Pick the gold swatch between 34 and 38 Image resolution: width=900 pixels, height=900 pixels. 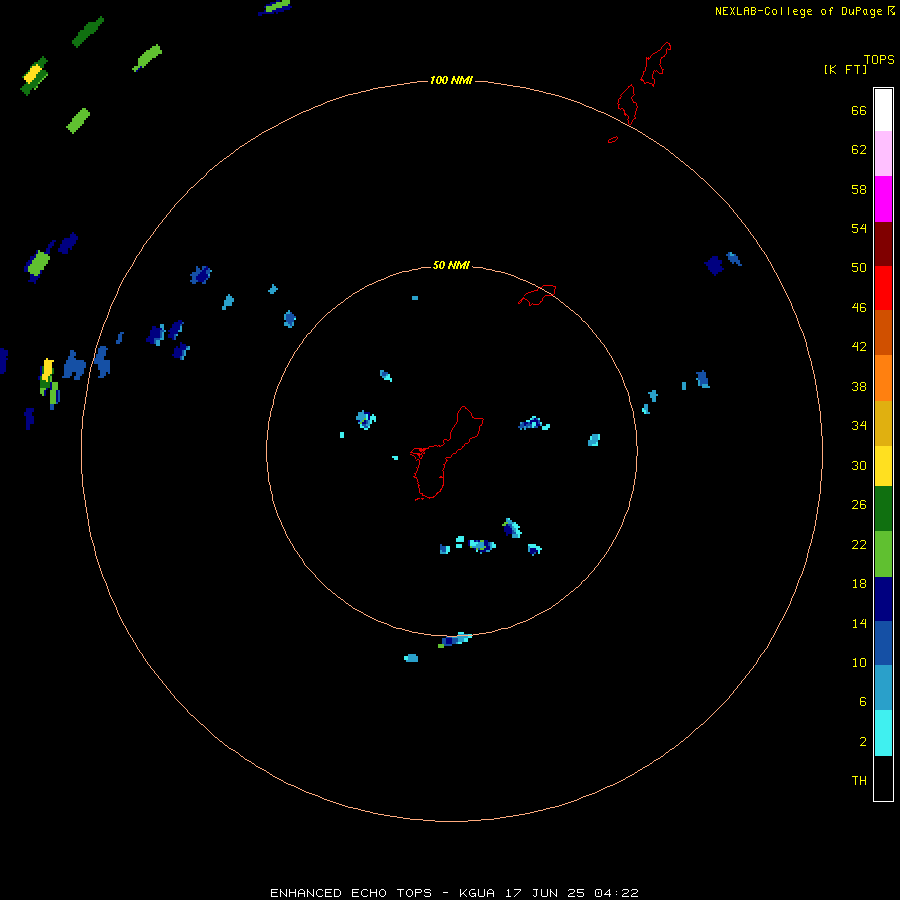point(883,423)
